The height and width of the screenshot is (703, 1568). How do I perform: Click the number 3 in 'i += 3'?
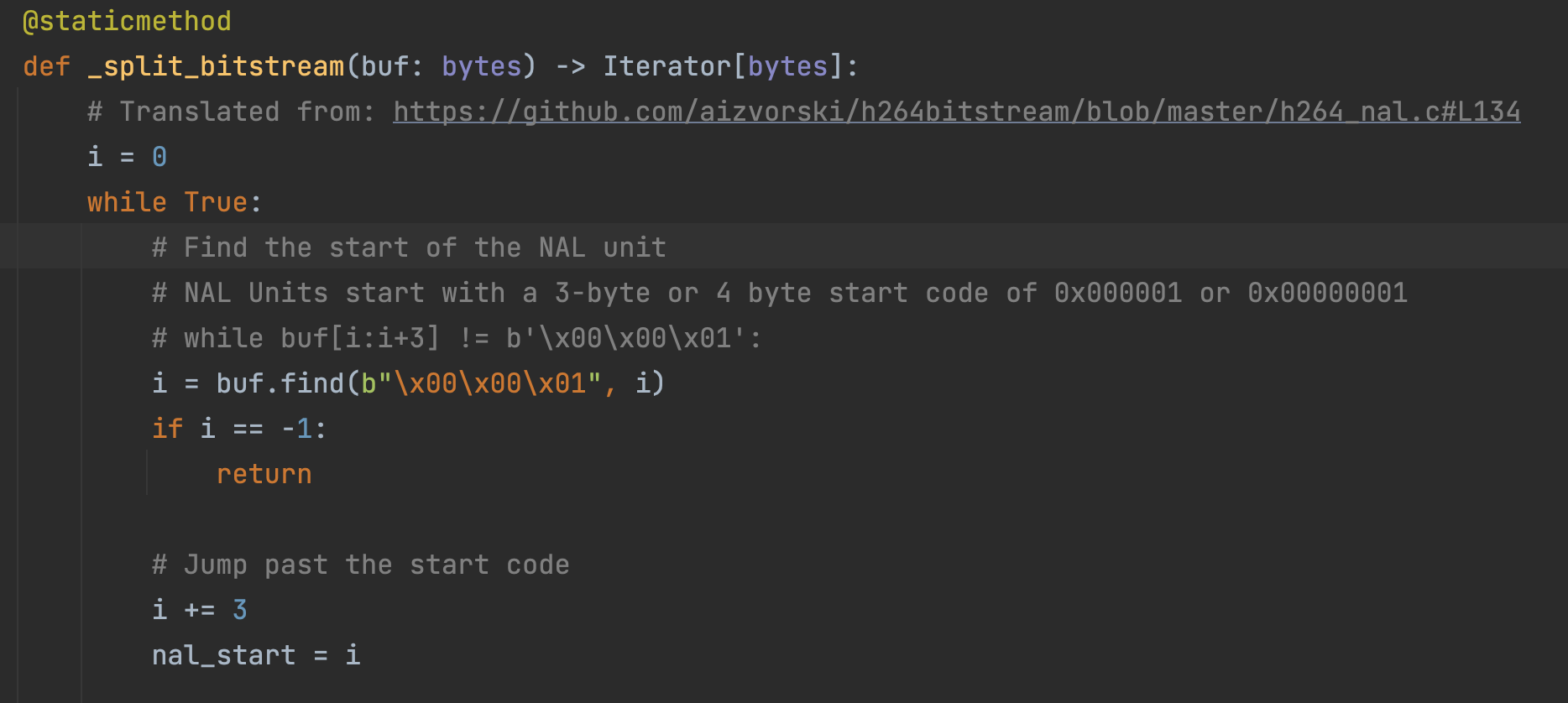tap(240, 610)
